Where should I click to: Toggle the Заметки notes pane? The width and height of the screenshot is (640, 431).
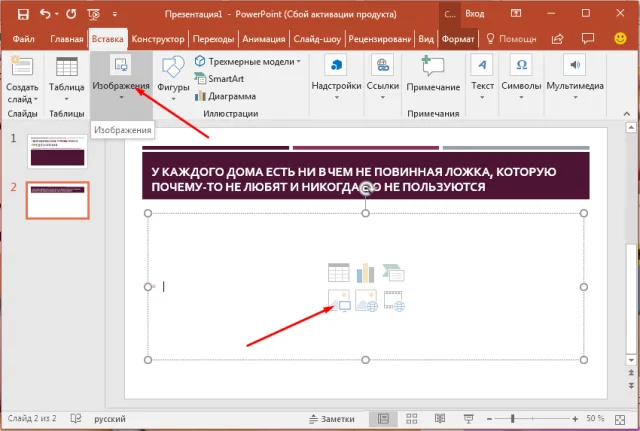[x=332, y=419]
